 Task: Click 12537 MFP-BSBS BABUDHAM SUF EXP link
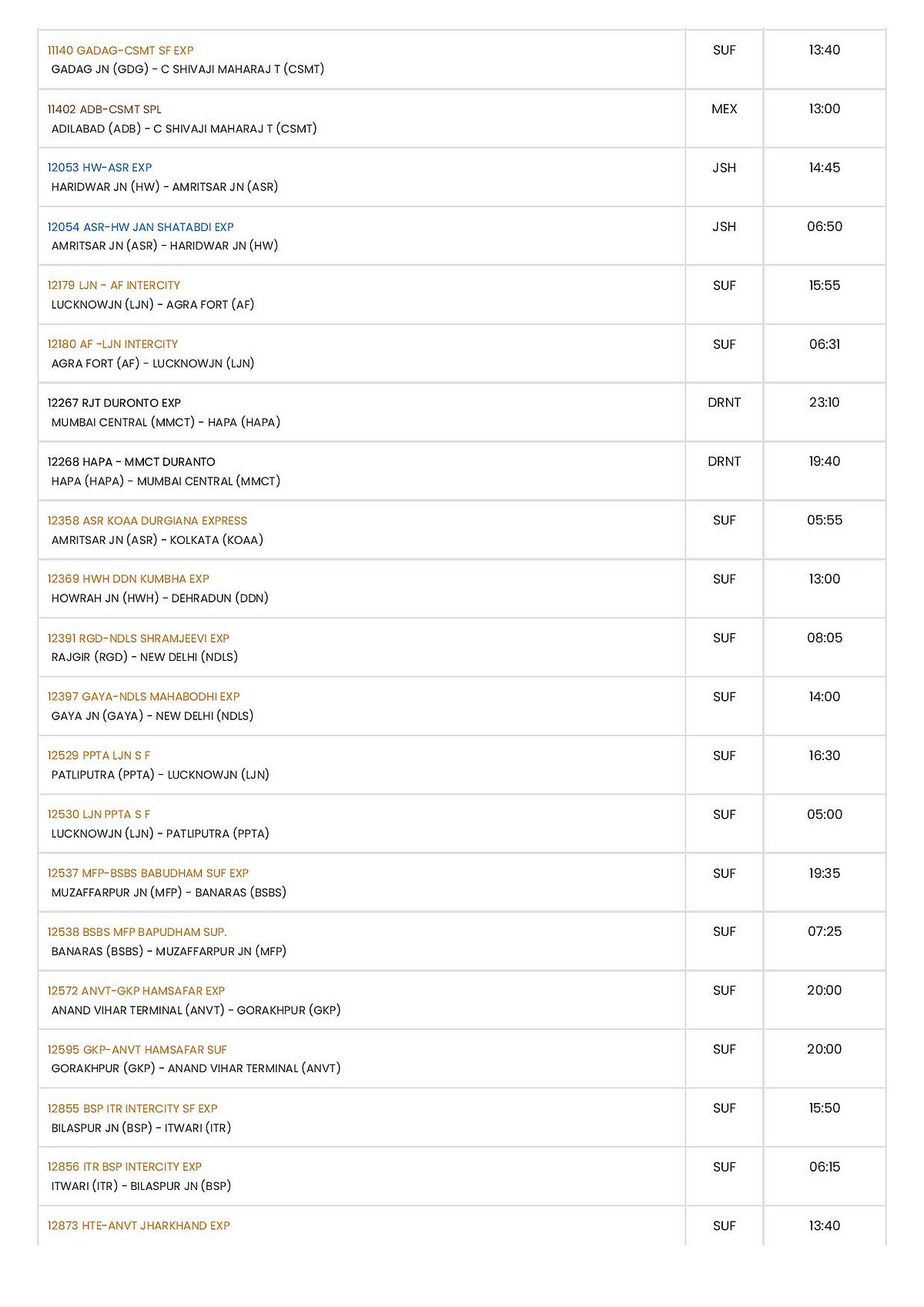pyautogui.click(x=148, y=873)
